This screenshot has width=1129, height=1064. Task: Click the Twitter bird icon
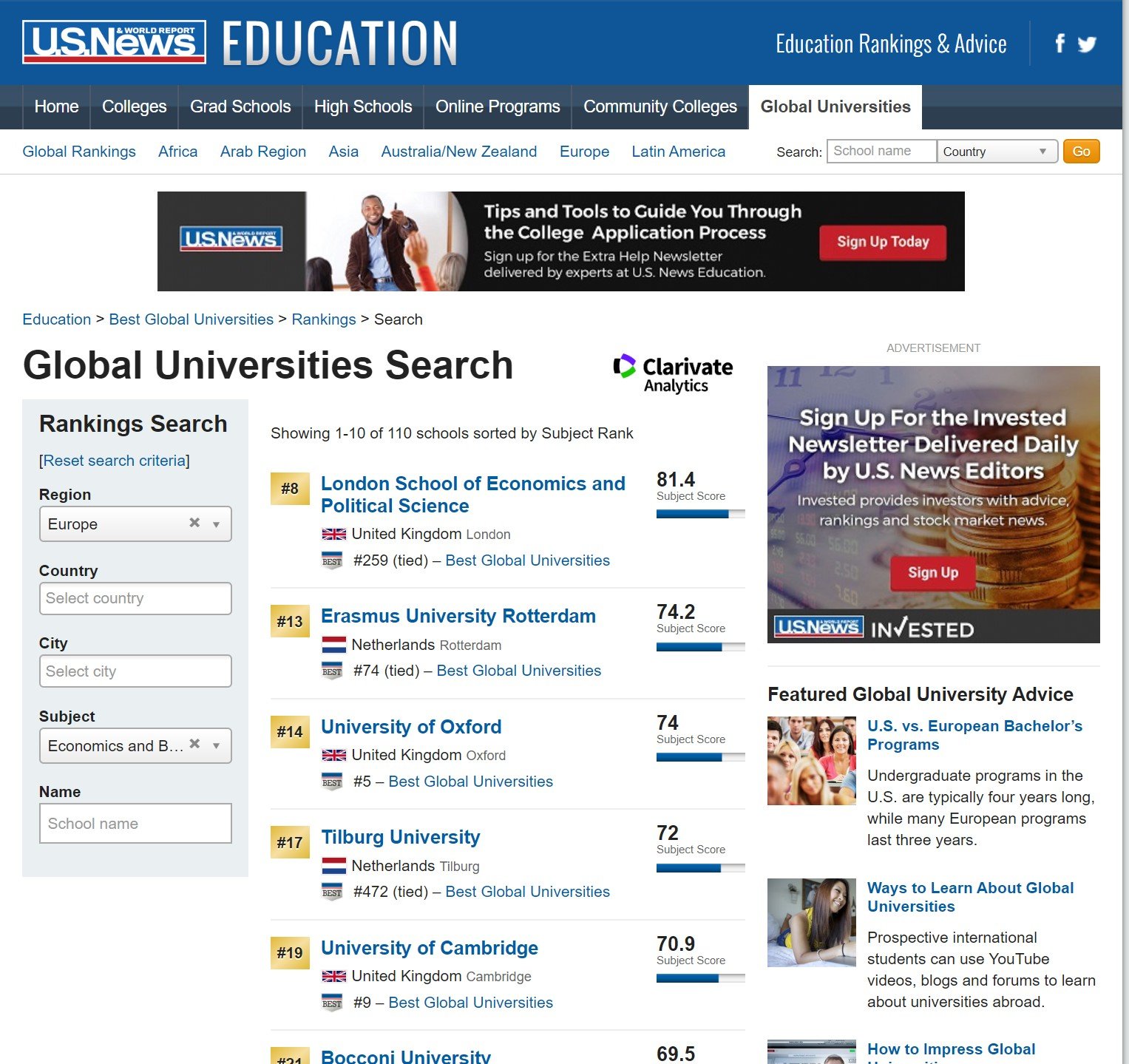1087,44
